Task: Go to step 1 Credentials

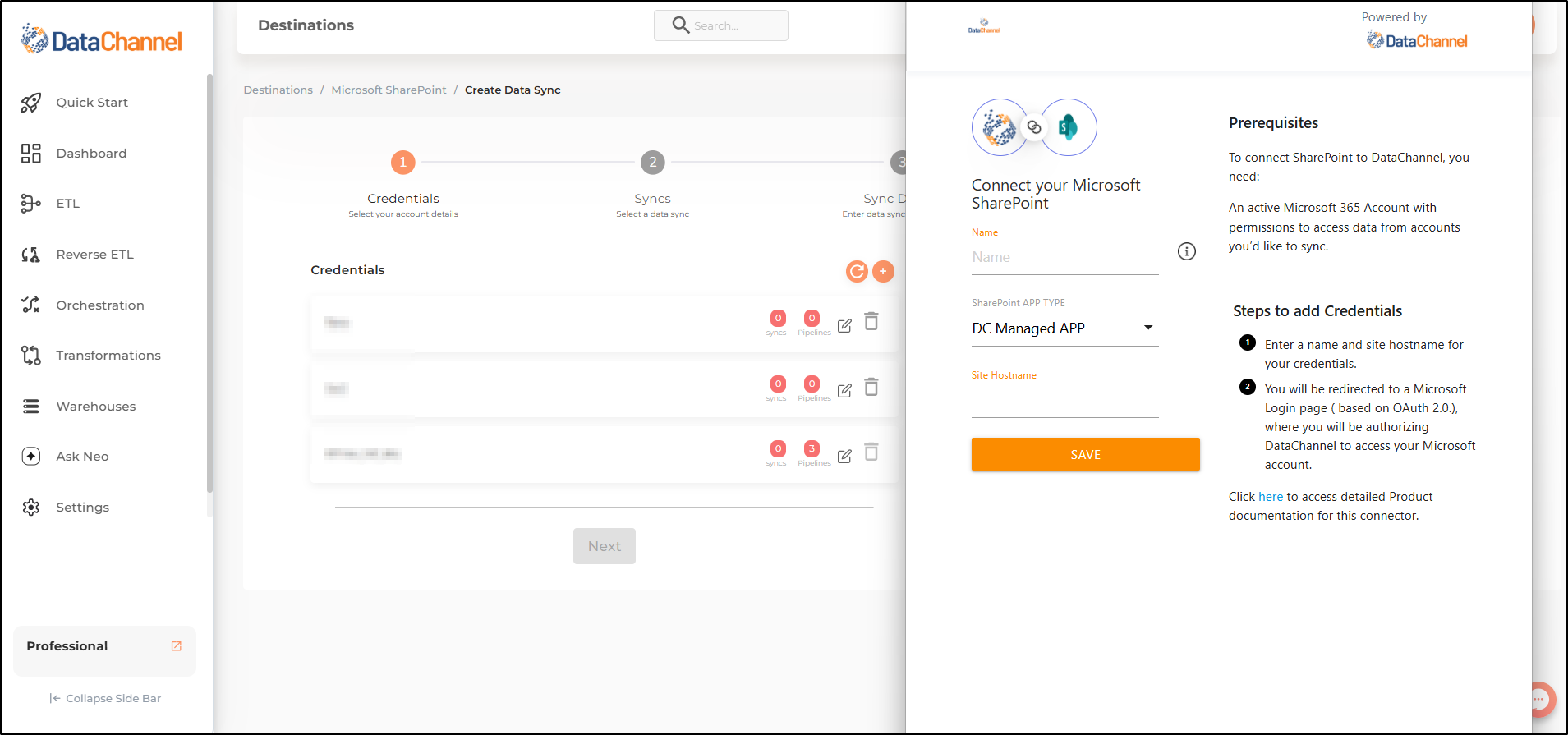Action: point(402,163)
